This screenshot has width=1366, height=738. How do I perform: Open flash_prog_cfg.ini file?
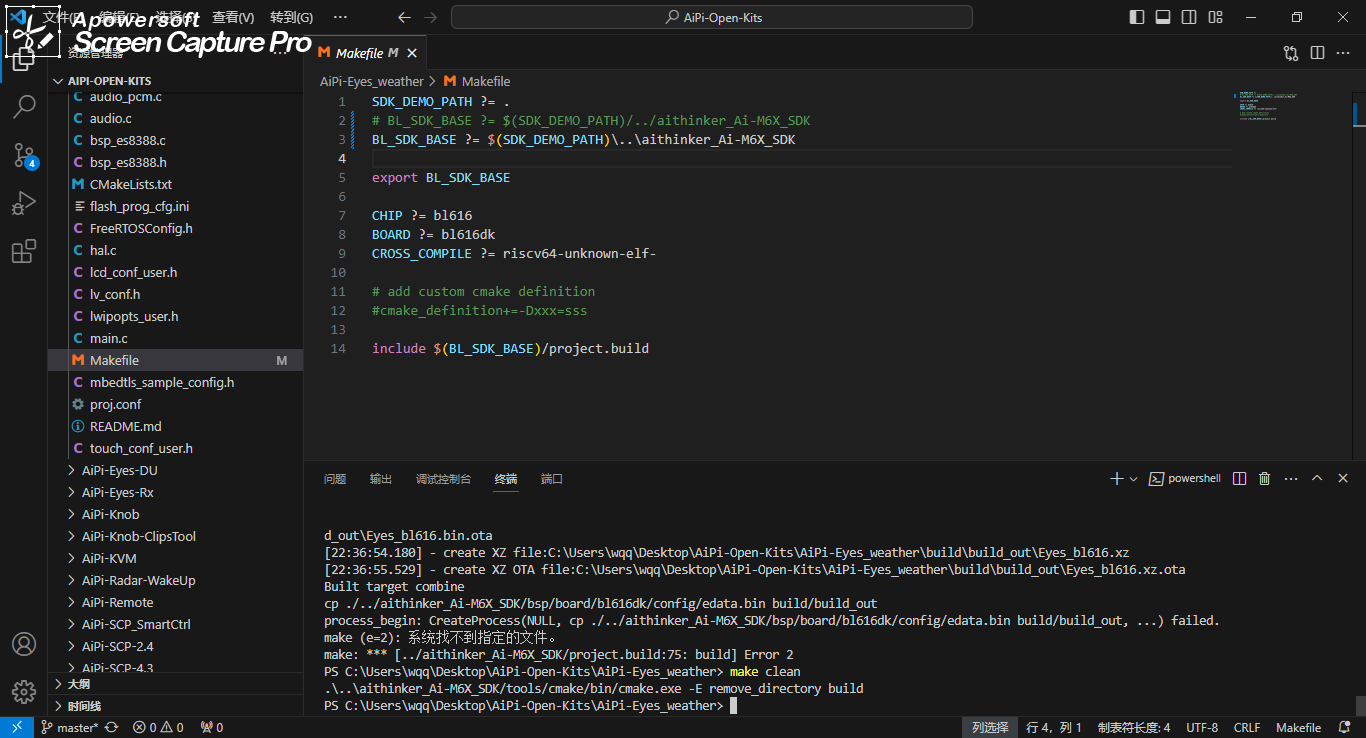[175, 206]
